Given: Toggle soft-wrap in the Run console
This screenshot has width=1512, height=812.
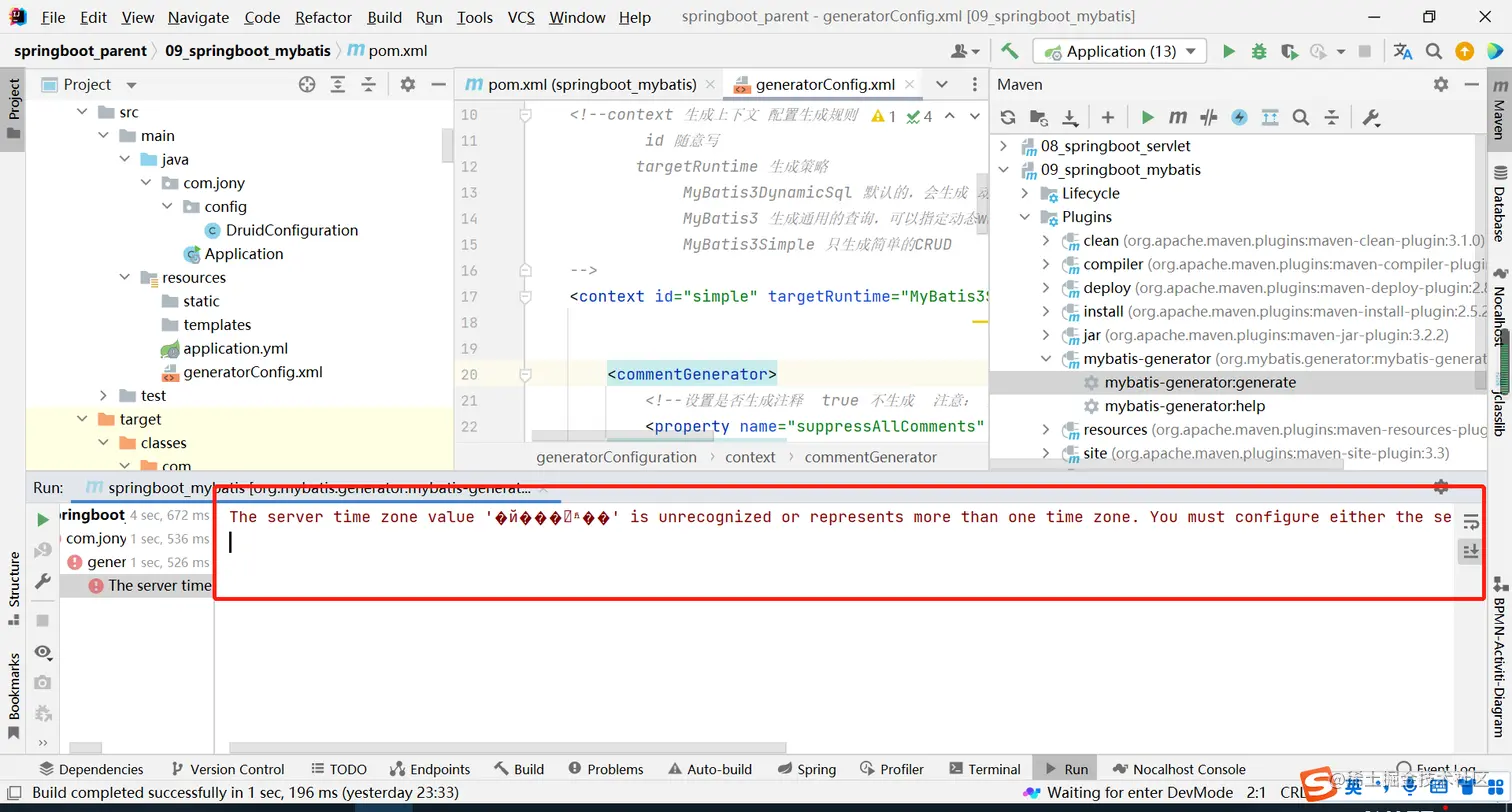Looking at the screenshot, I should coord(1470,521).
